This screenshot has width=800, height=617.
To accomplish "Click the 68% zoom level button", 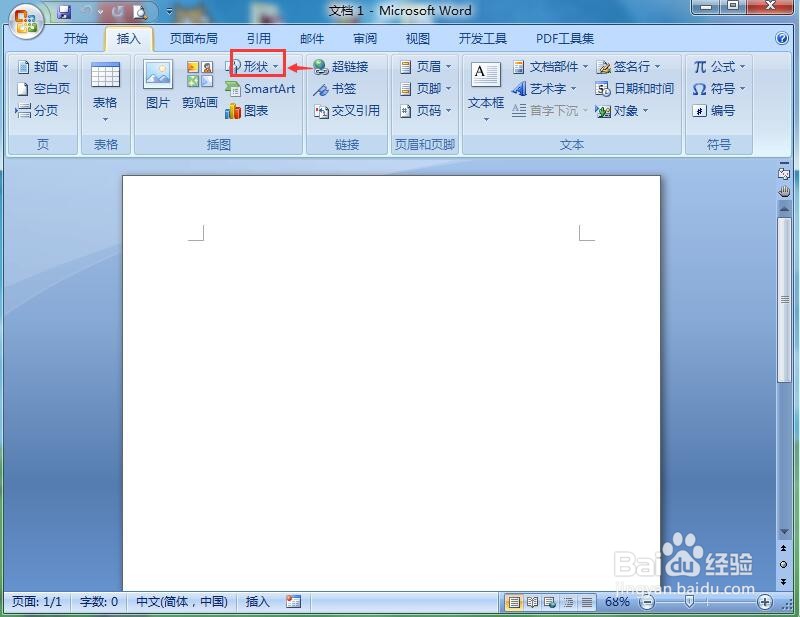I will click(x=617, y=602).
